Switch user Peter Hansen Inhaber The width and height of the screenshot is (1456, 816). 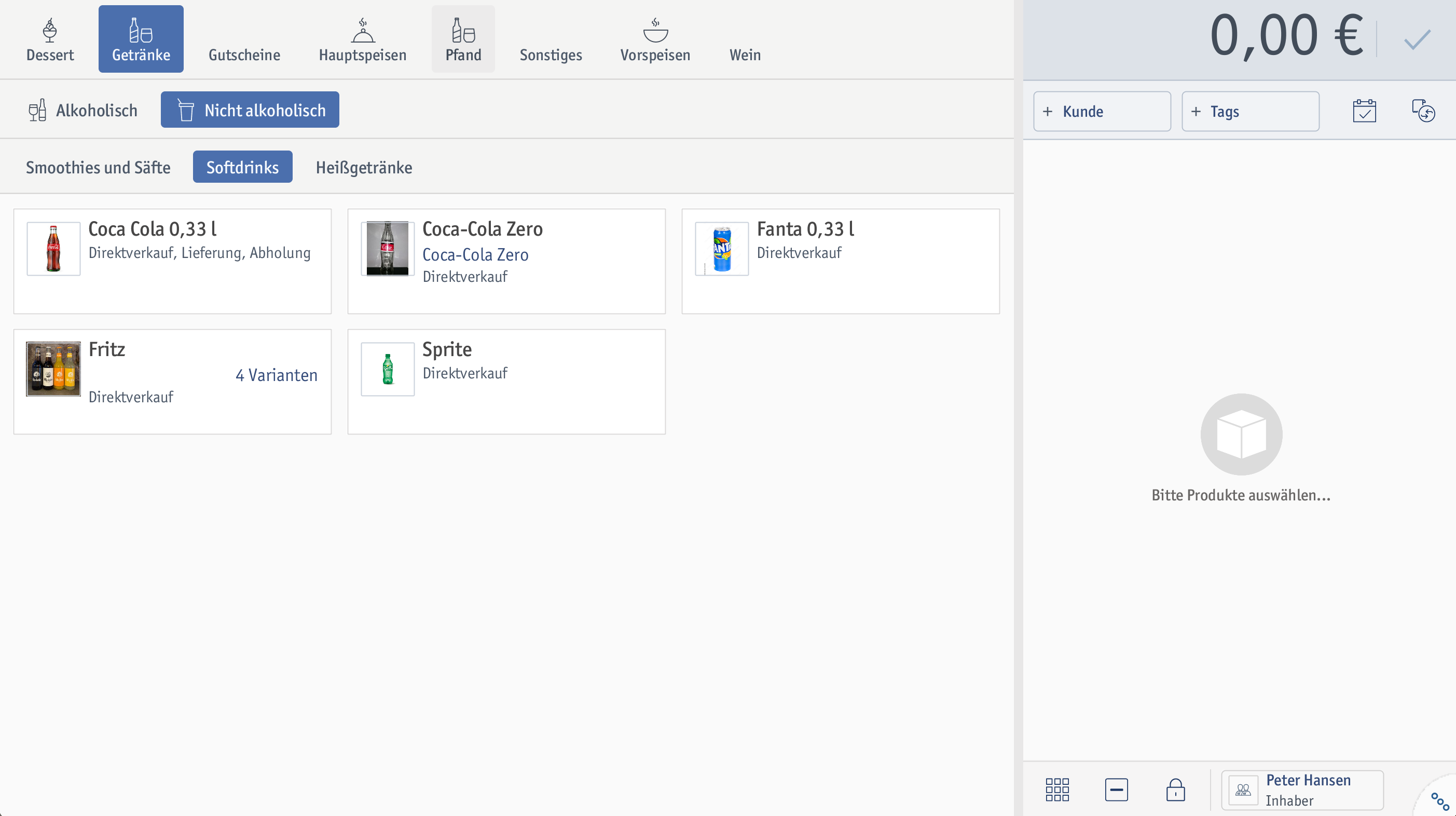point(1302,790)
